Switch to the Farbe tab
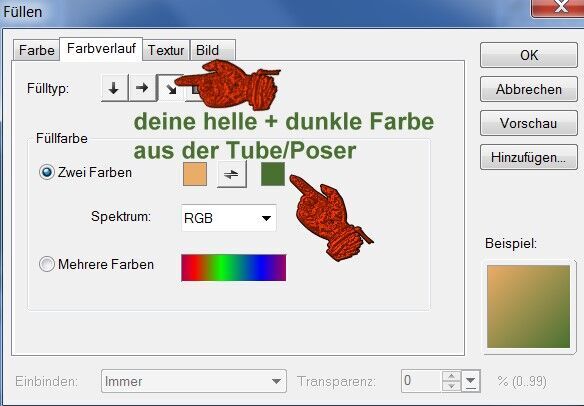 click(x=36, y=50)
